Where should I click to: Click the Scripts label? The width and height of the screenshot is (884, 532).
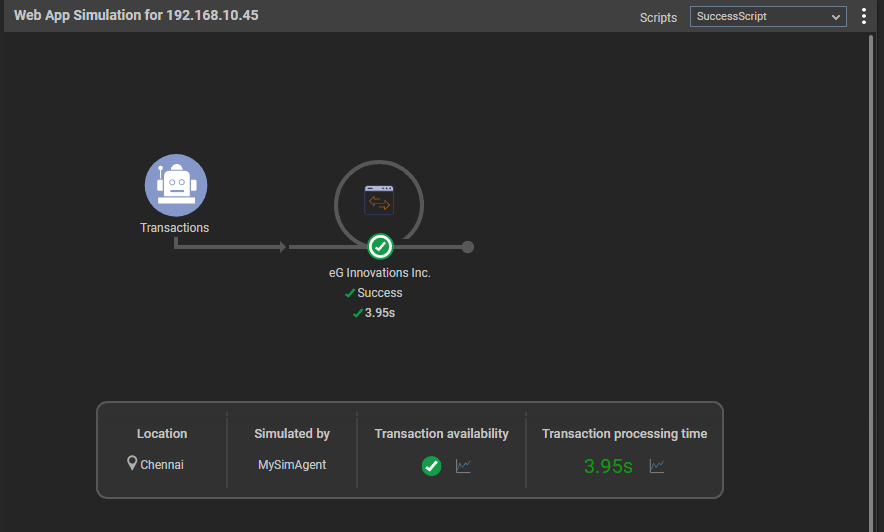[658, 17]
